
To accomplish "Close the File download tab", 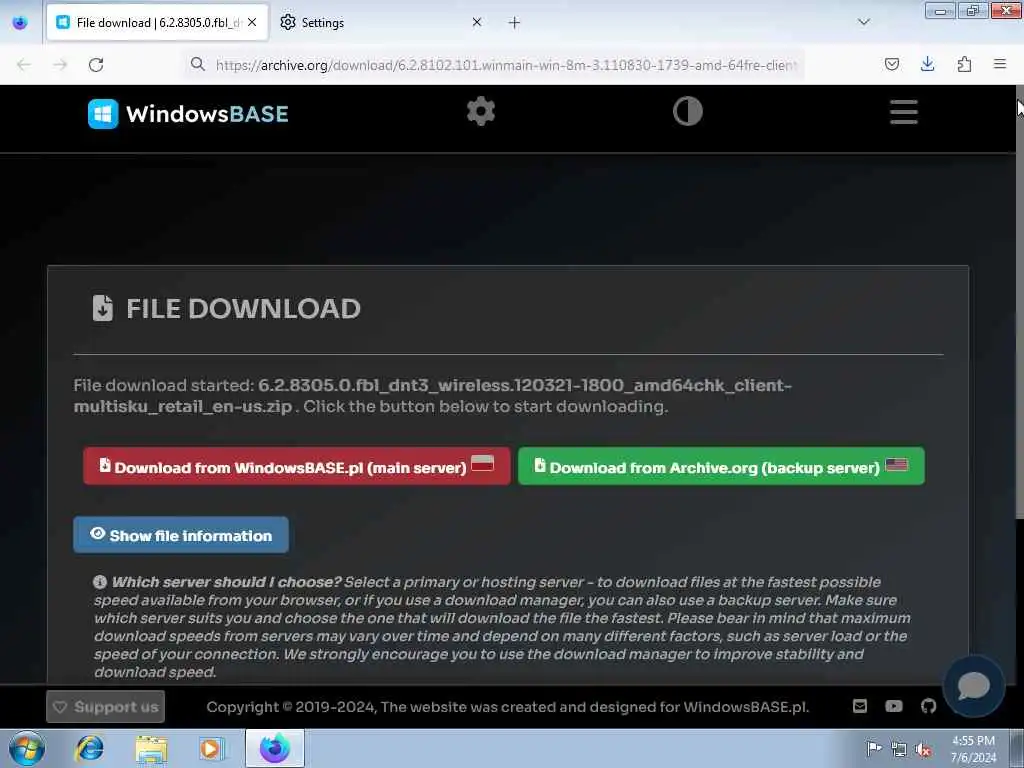I will (252, 22).
